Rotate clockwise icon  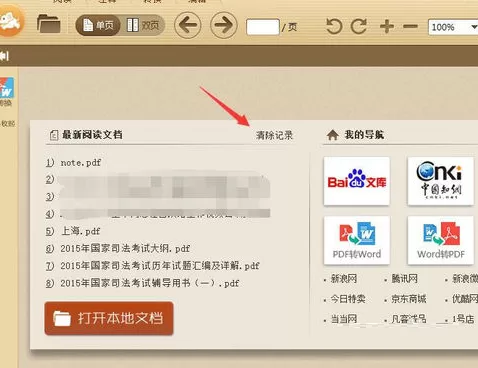point(359,26)
